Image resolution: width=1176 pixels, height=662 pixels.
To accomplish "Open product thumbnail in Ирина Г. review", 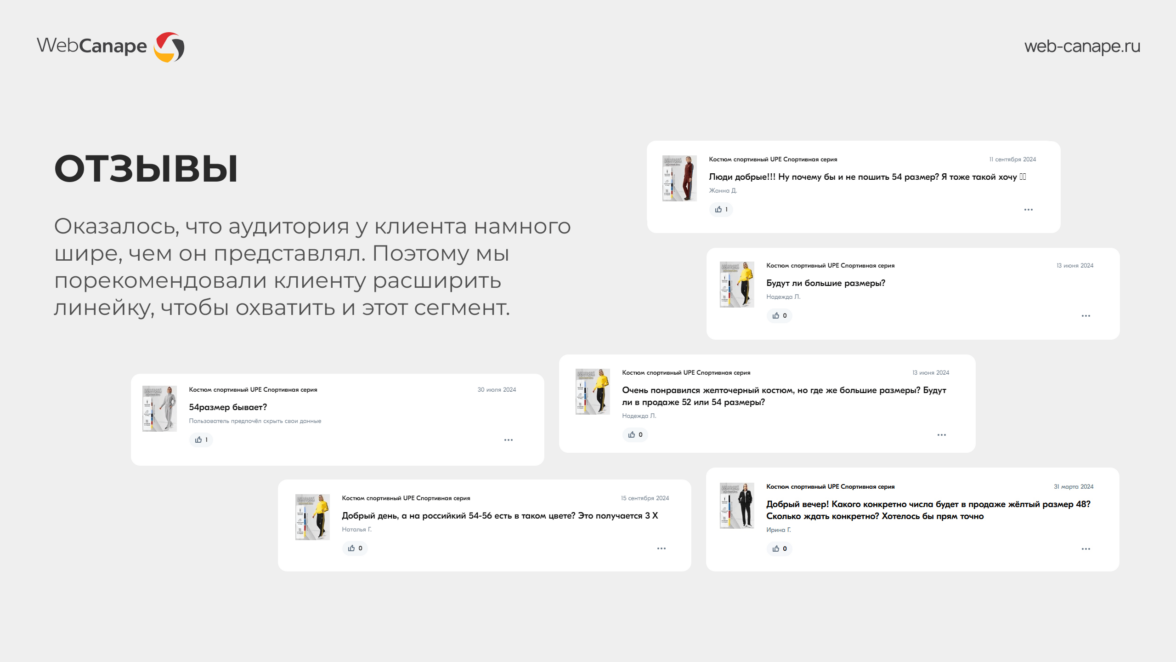I will click(736, 506).
